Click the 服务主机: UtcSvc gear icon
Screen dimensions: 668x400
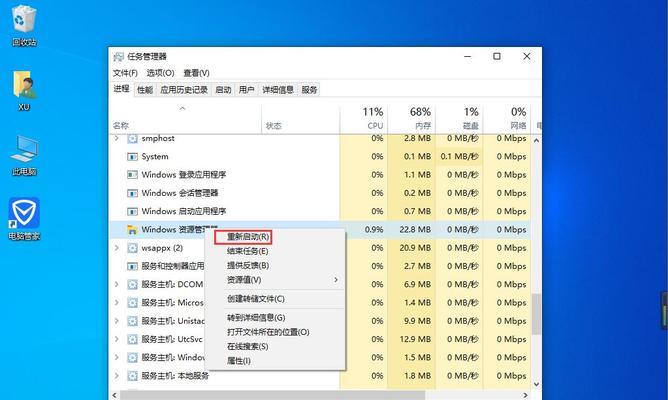pos(132,340)
